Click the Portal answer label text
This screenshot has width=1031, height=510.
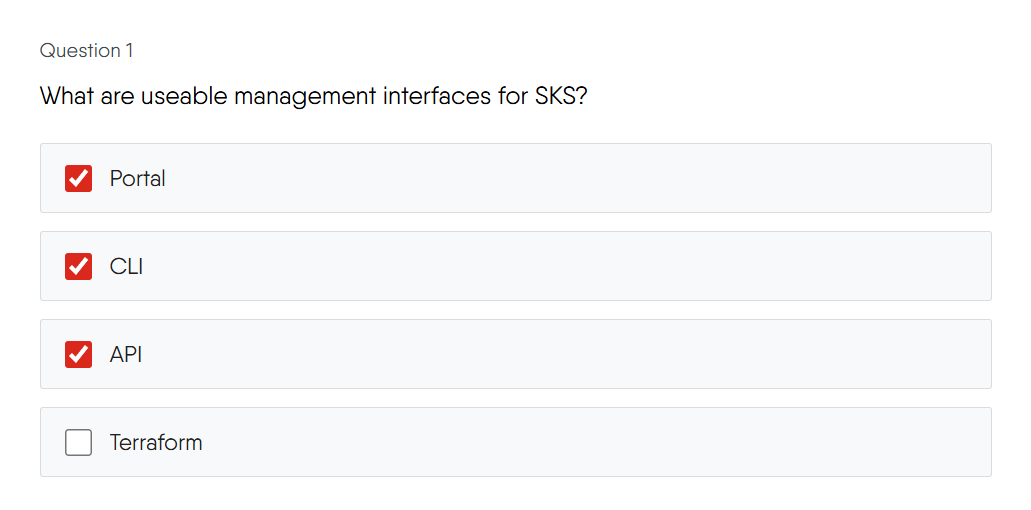click(137, 178)
